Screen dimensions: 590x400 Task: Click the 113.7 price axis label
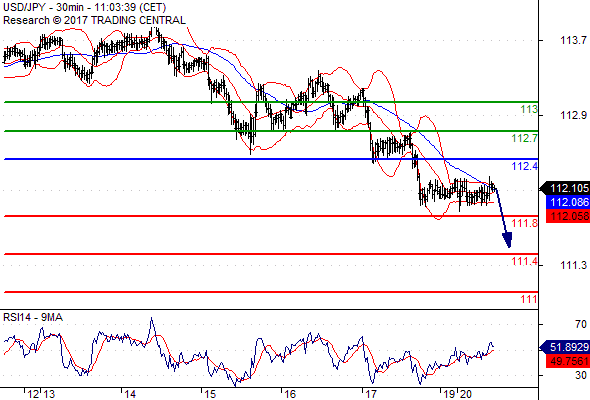coord(573,40)
